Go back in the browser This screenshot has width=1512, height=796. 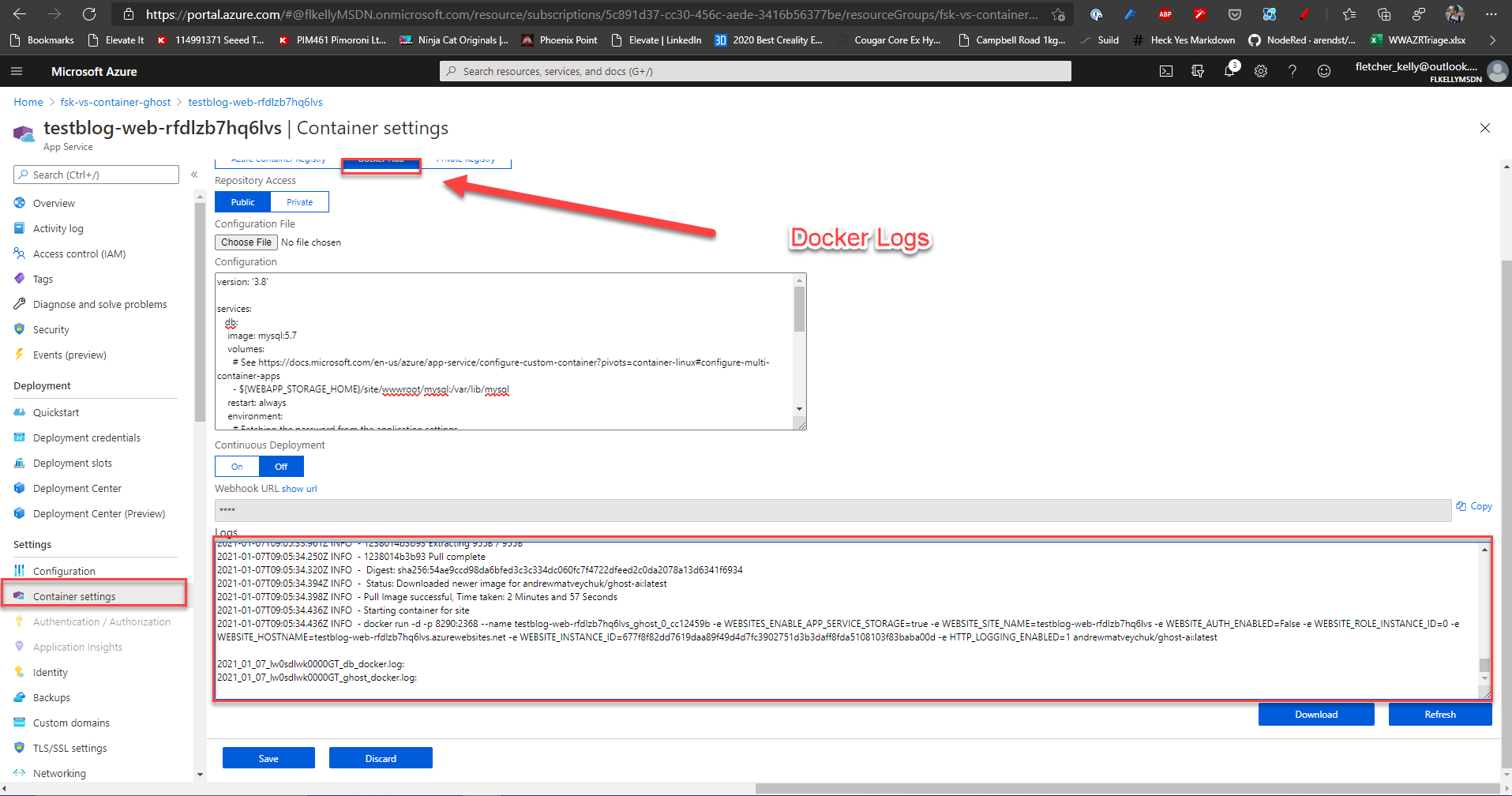pos(20,14)
